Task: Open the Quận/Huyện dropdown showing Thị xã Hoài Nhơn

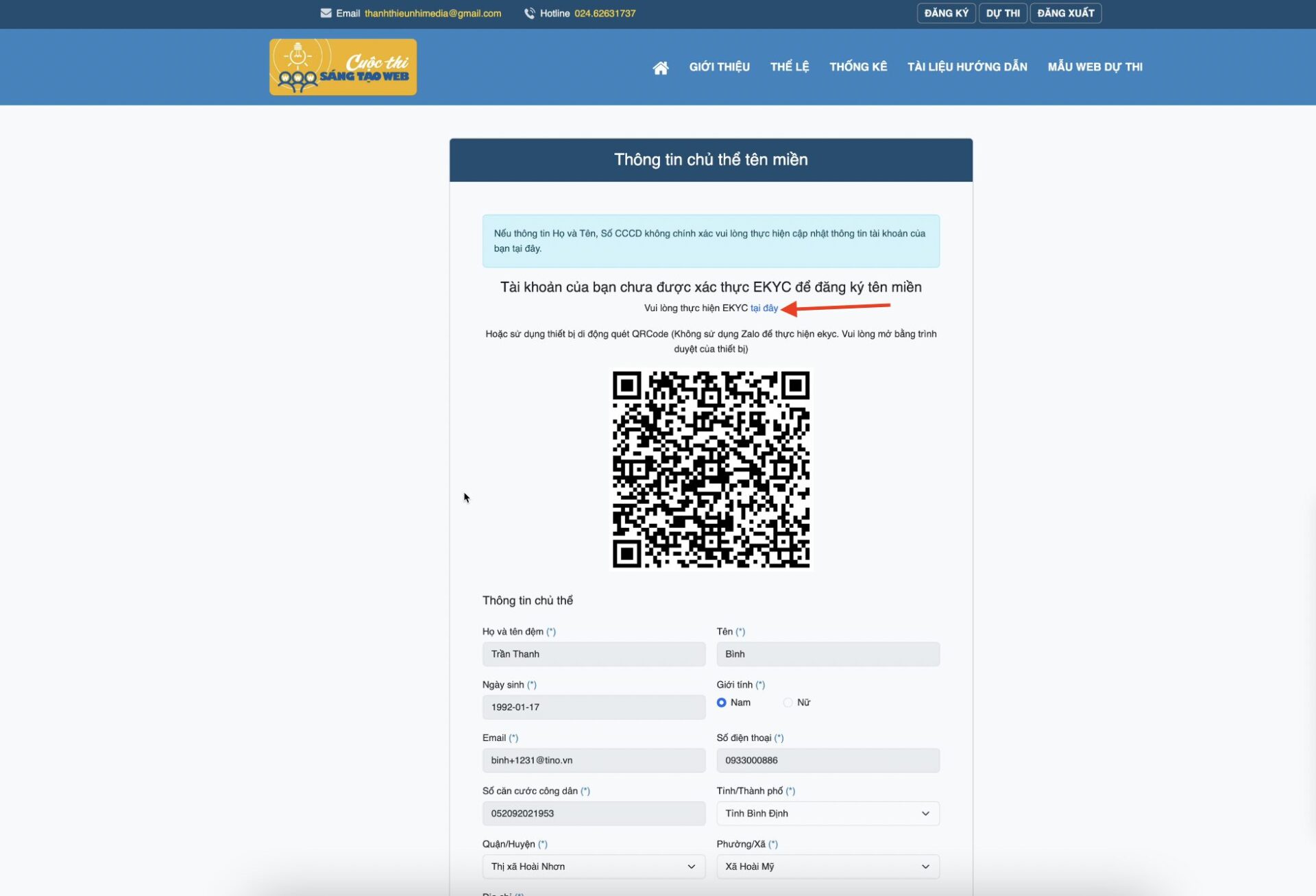Action: (x=594, y=867)
